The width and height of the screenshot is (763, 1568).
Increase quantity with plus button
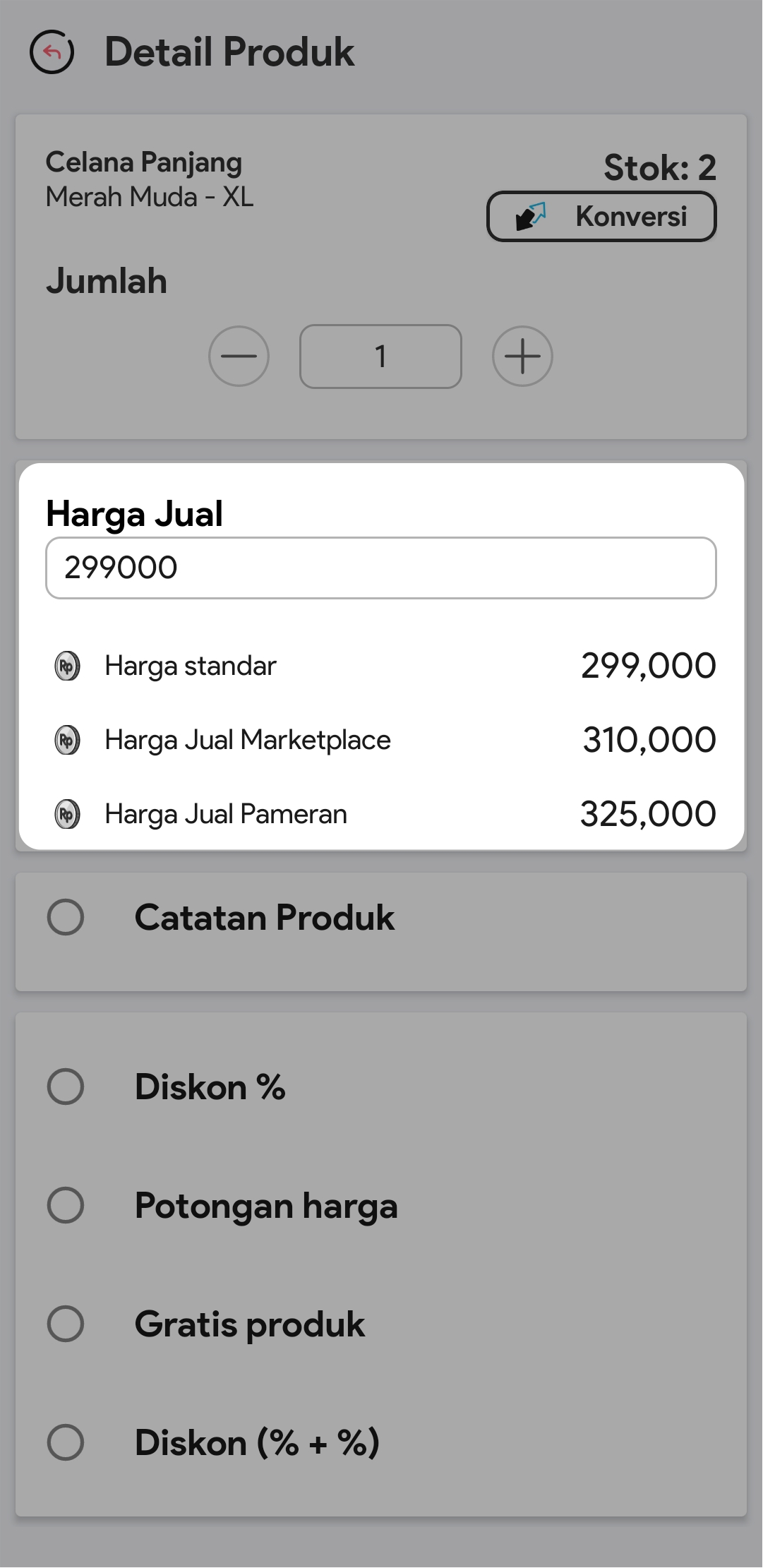(522, 357)
